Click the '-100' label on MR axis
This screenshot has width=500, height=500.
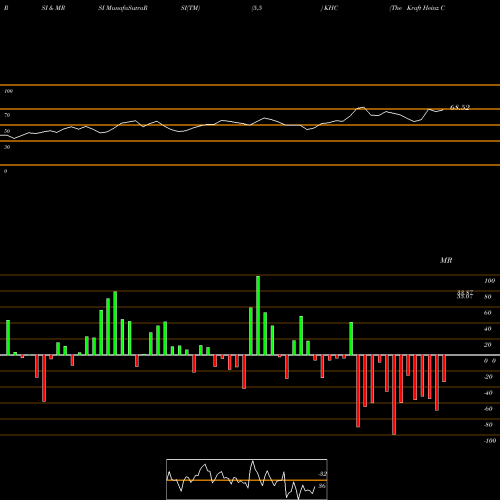pos(490,441)
